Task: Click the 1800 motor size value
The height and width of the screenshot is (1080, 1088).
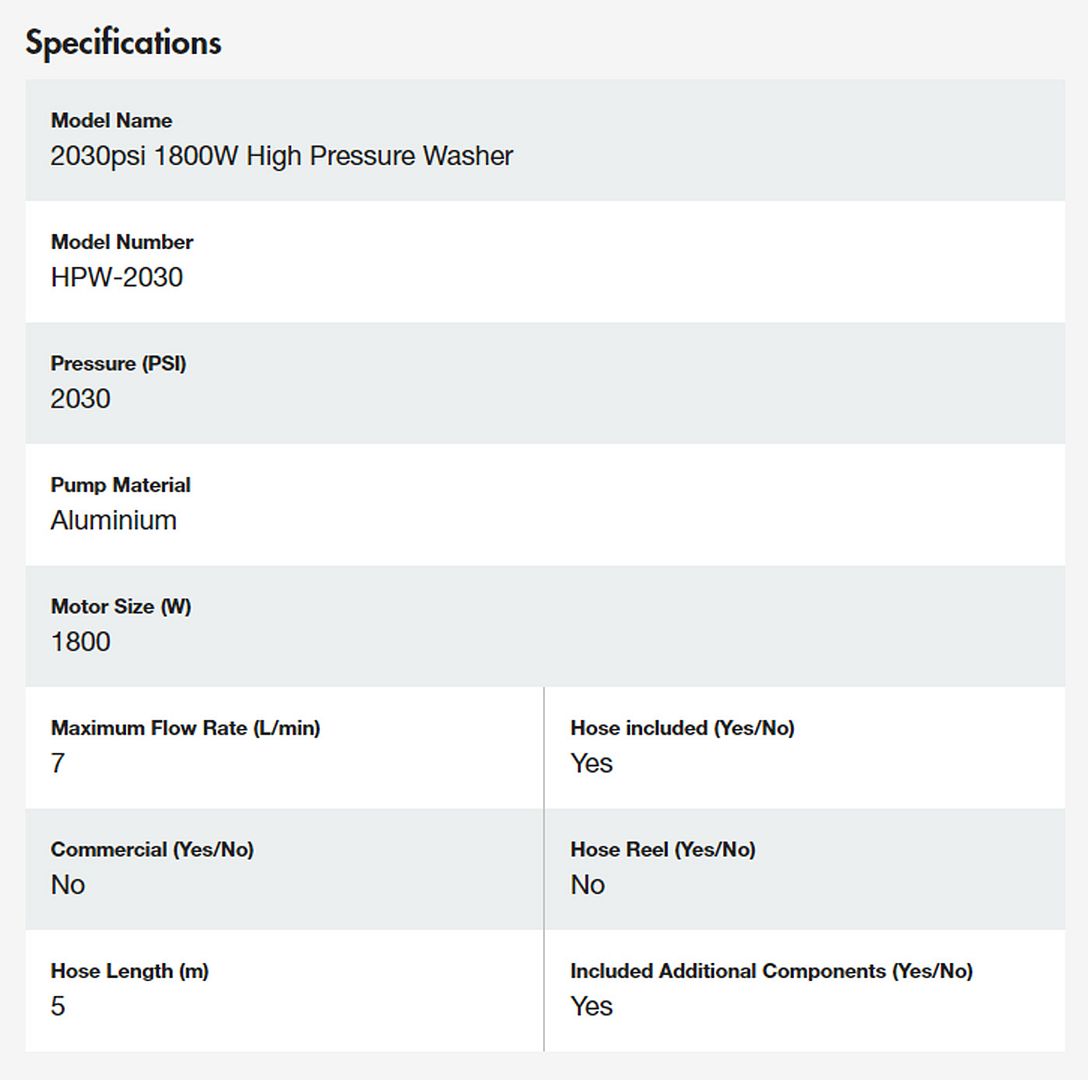Action: coord(80,642)
